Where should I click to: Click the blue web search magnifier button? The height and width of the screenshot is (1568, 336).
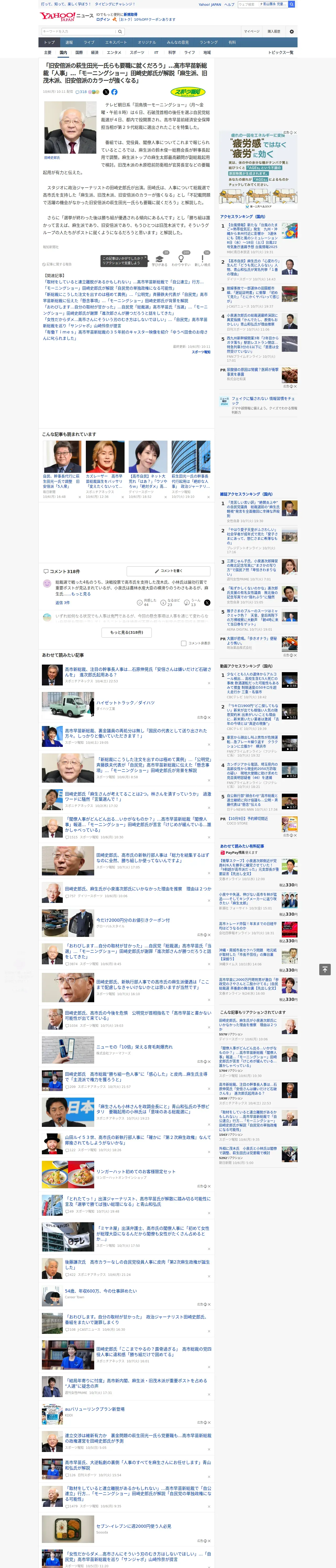pos(292,4)
